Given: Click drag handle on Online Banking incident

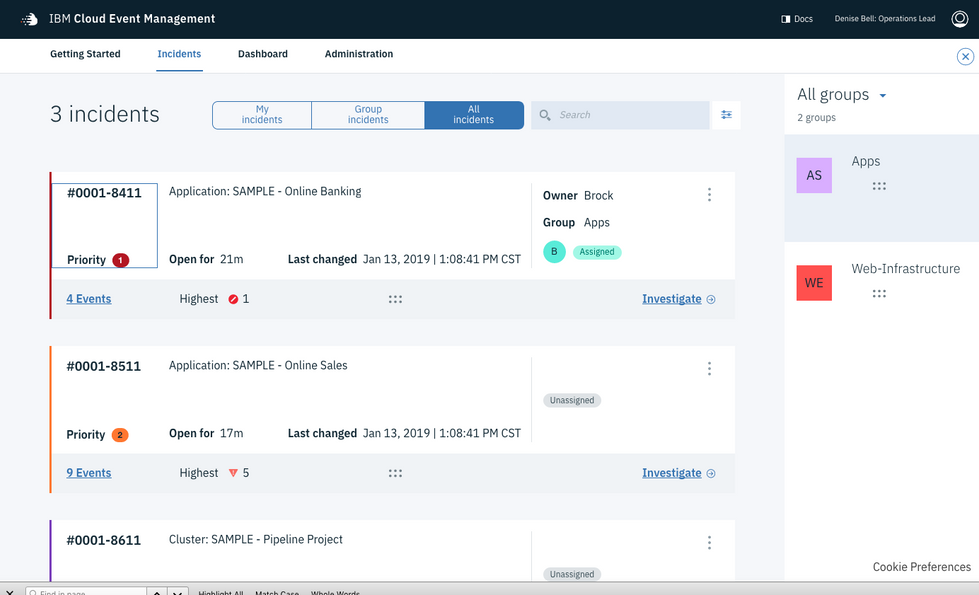Looking at the screenshot, I should [x=395, y=299].
